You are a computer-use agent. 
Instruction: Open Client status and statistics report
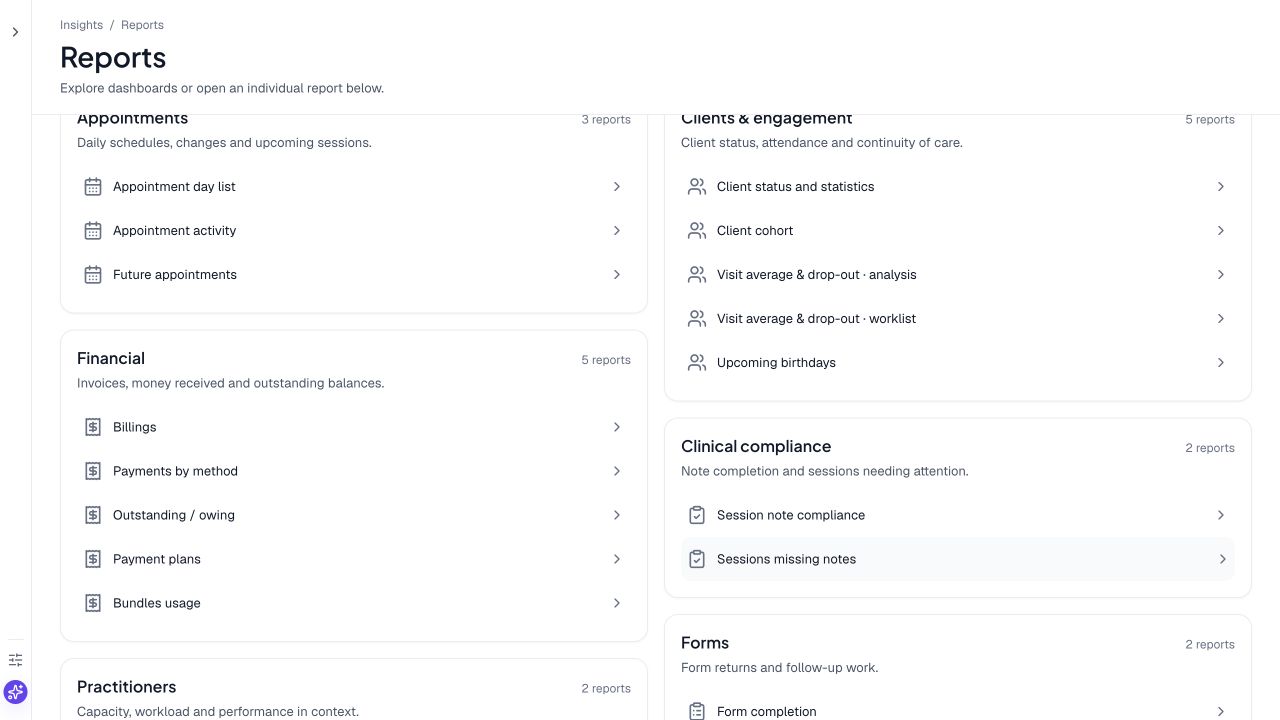pyautogui.click(x=958, y=187)
